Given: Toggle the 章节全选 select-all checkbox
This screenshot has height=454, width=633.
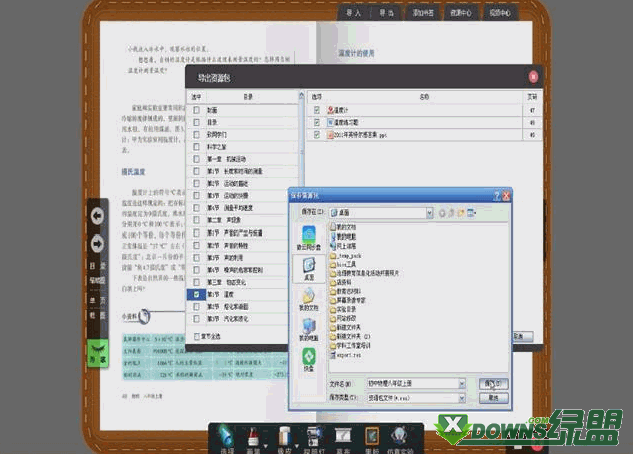Looking at the screenshot, I should click(x=197, y=336).
